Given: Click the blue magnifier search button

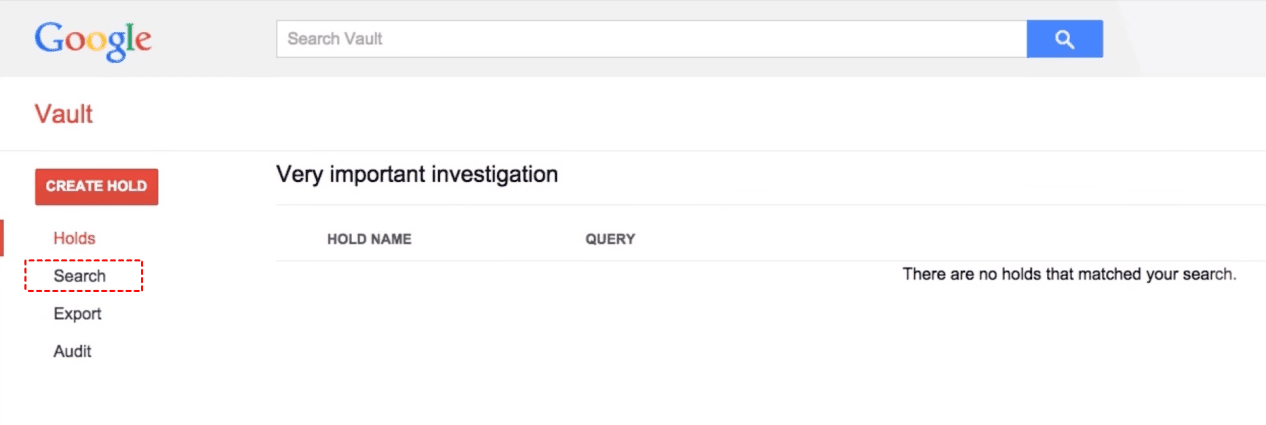Looking at the screenshot, I should click(x=1064, y=39).
